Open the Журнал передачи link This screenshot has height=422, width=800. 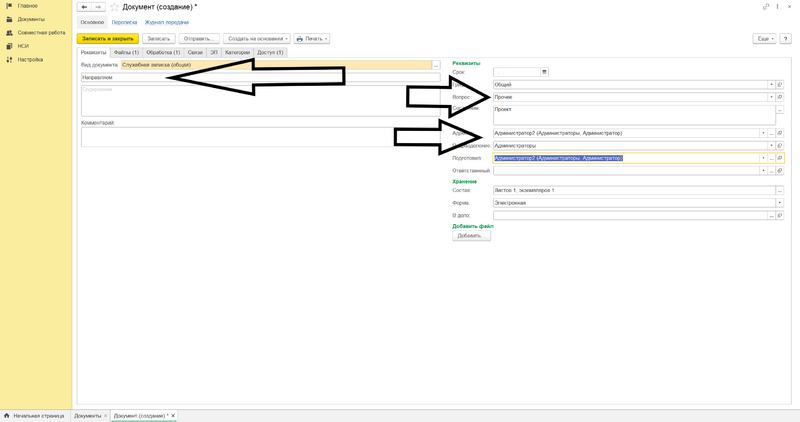coord(166,22)
